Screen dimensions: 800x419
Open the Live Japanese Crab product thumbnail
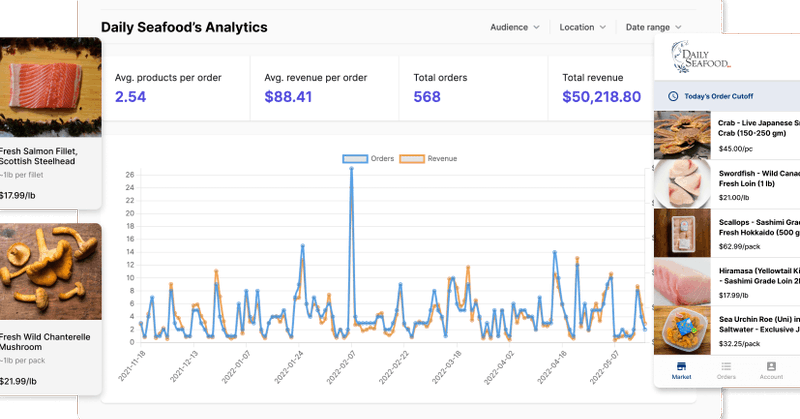pyautogui.click(x=682, y=136)
